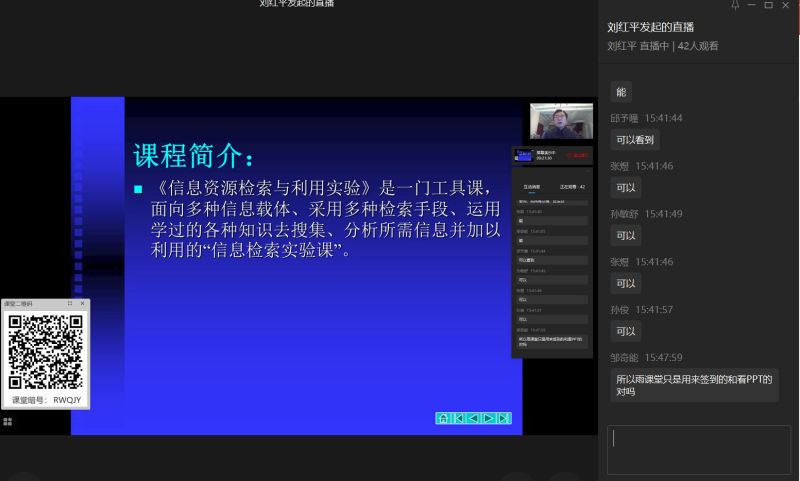Viewport: 800px width, 481px height.
Task: Jump to last slide in navigation bar
Action: (x=503, y=418)
